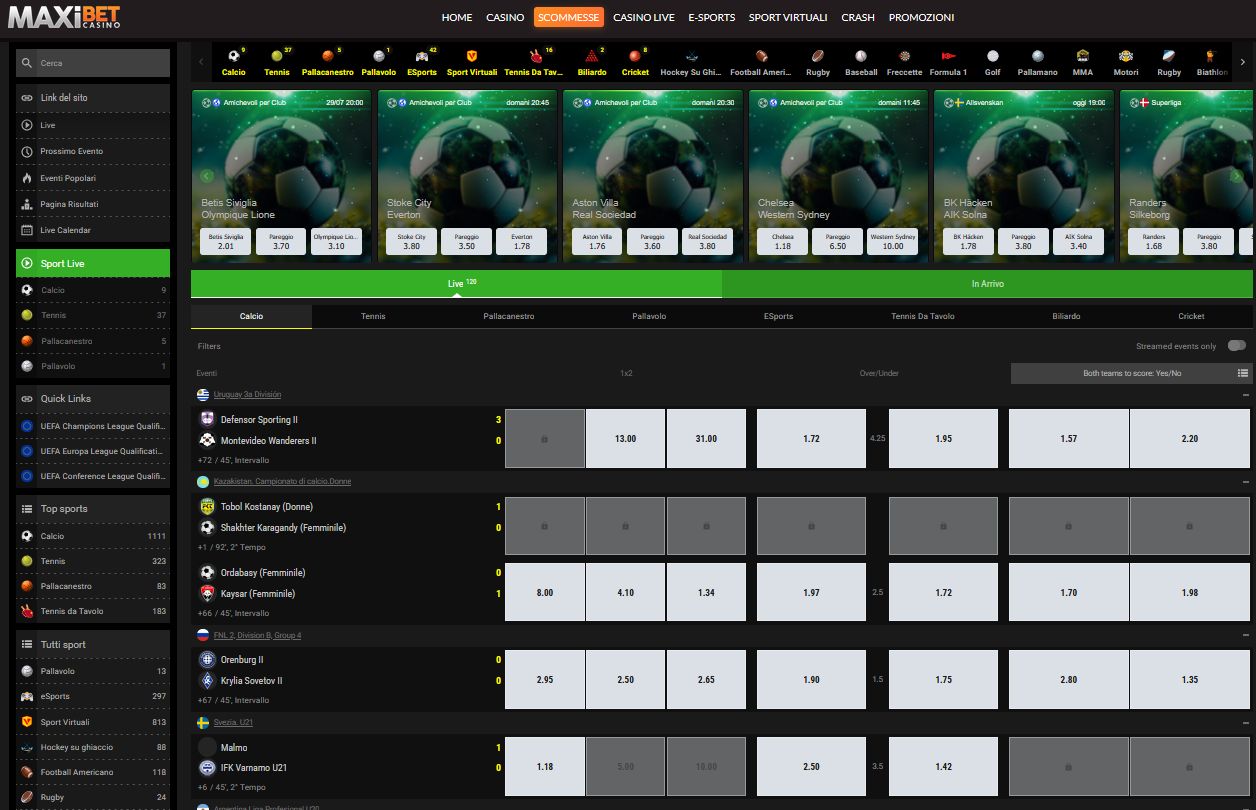Collapse the FNL 2 Division B section
Screen dimensions: 1256x810
pos(1245,636)
